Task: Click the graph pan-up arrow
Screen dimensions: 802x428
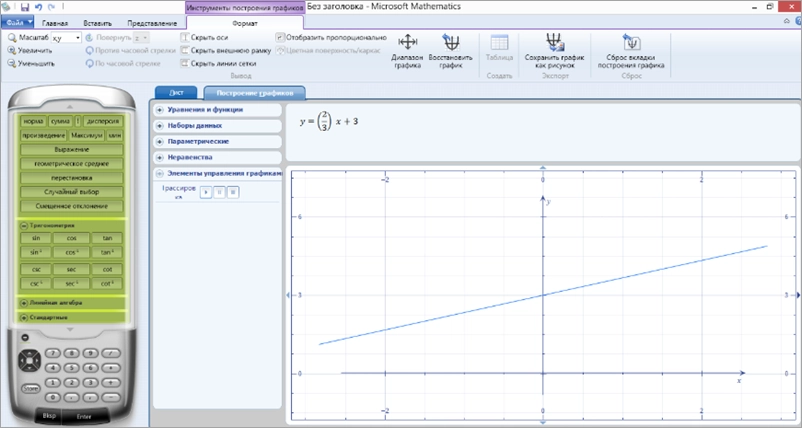Action: click(x=543, y=167)
